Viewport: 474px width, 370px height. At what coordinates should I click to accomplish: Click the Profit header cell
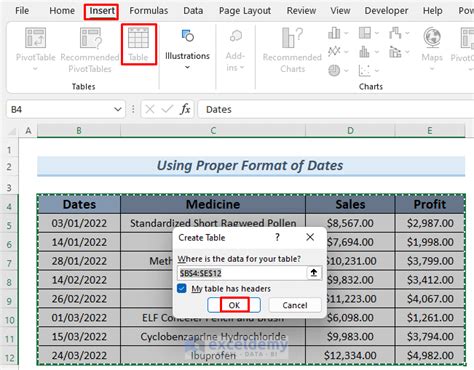click(430, 204)
